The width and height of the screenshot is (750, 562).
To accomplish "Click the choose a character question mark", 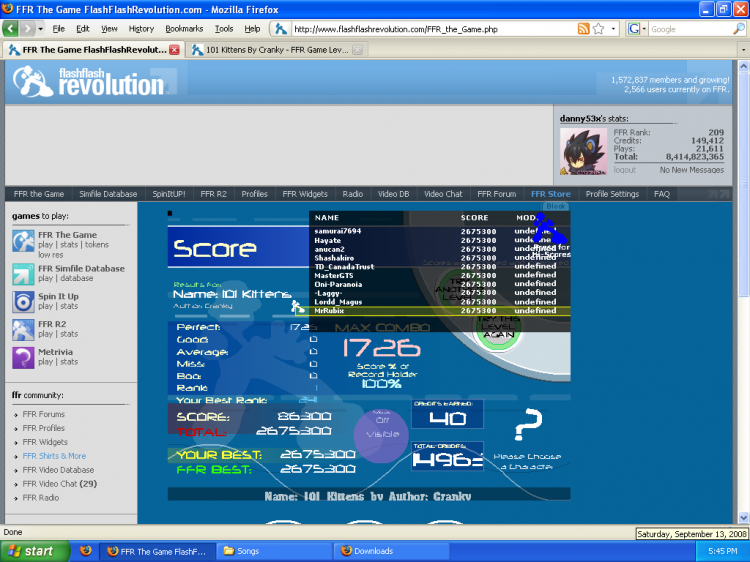I will click(x=528, y=424).
